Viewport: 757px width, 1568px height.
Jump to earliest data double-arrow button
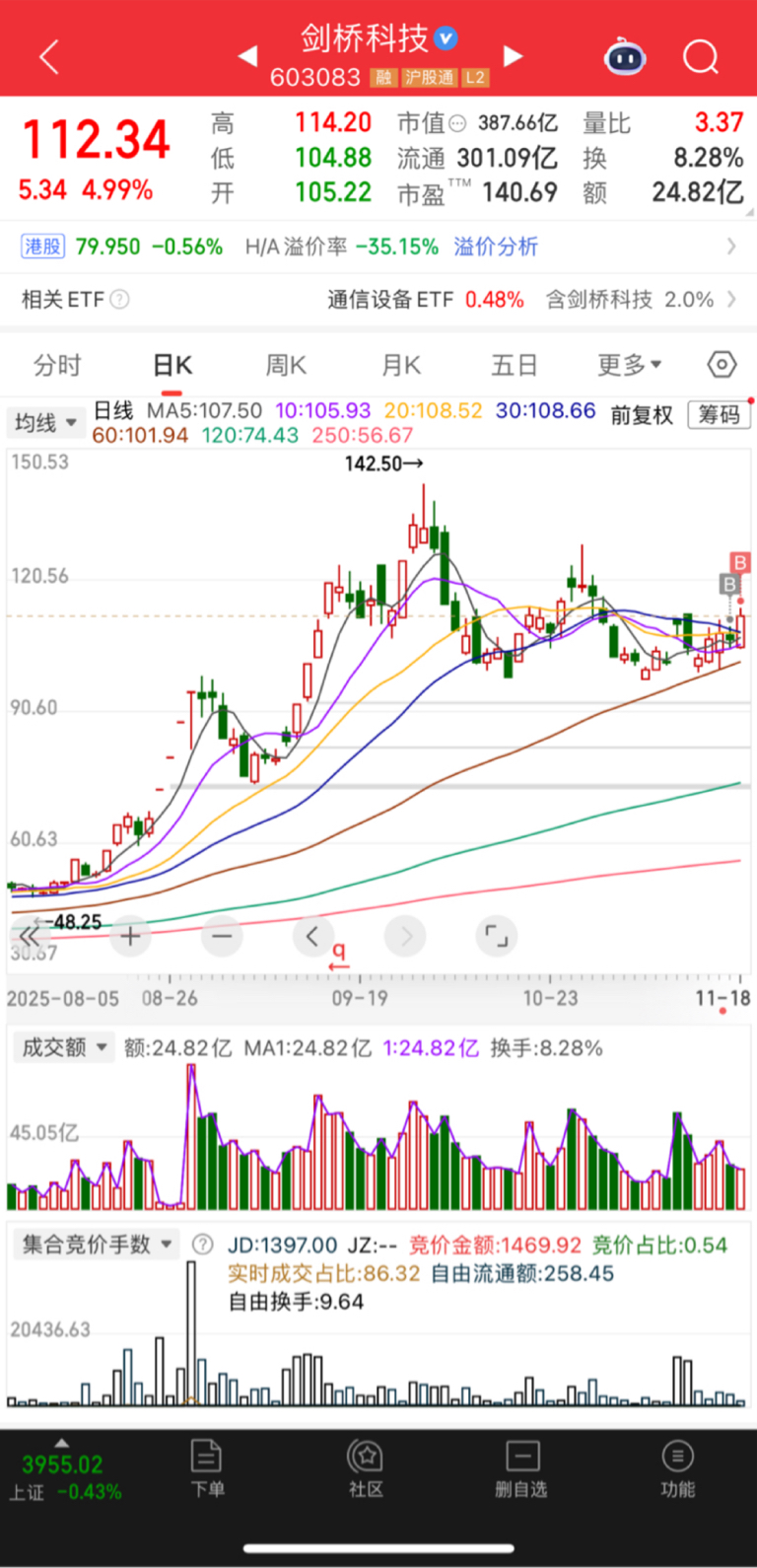(x=30, y=936)
